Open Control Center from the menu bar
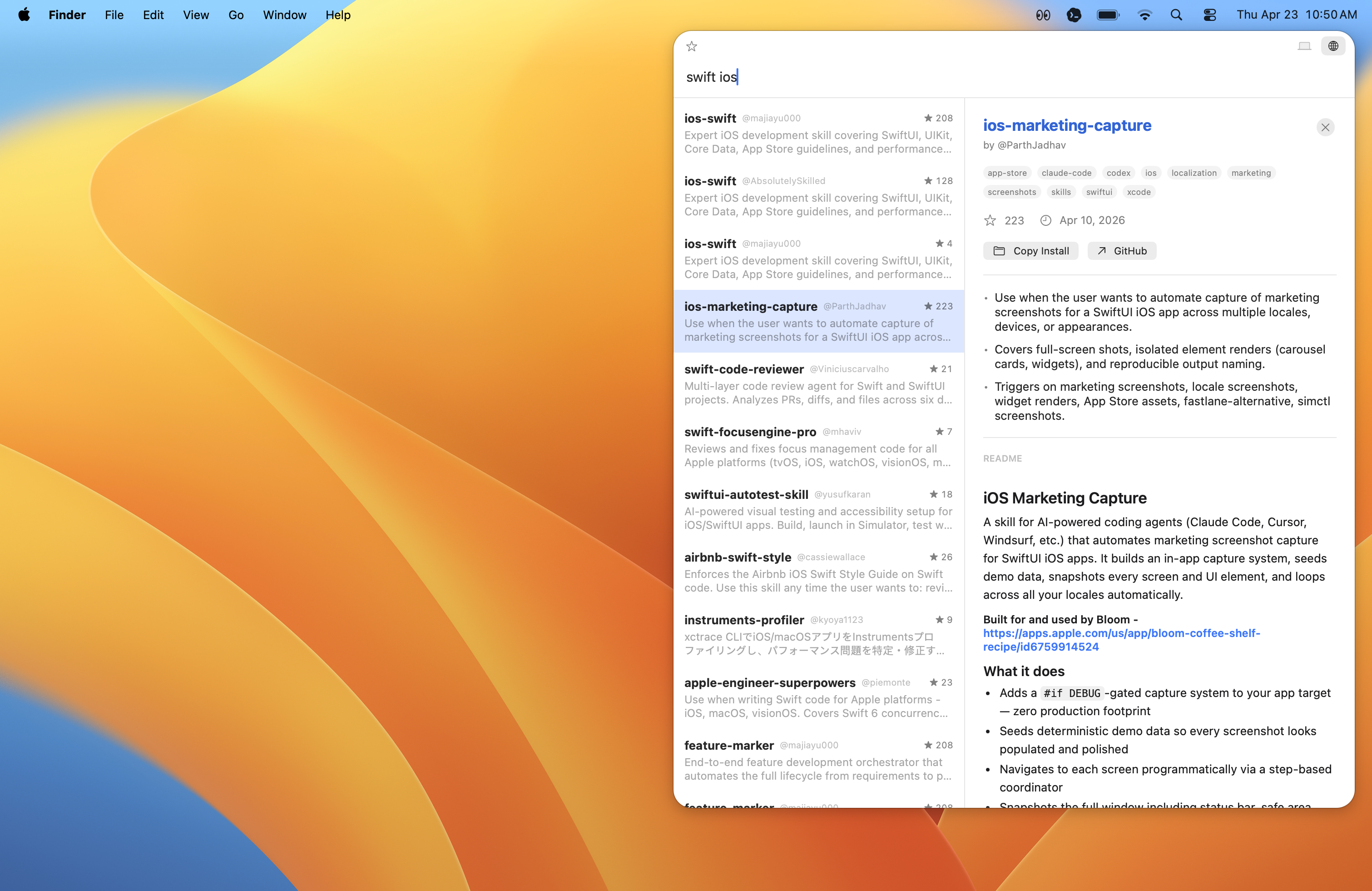Screen dimensions: 1372x891 point(1210,15)
